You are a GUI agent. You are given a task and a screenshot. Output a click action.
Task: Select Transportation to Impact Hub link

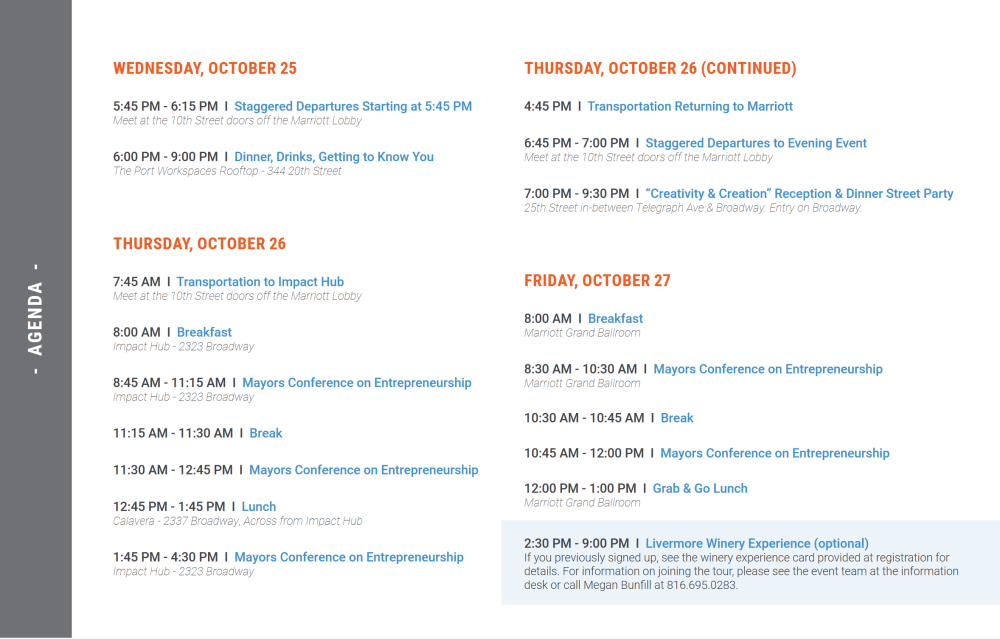260,282
